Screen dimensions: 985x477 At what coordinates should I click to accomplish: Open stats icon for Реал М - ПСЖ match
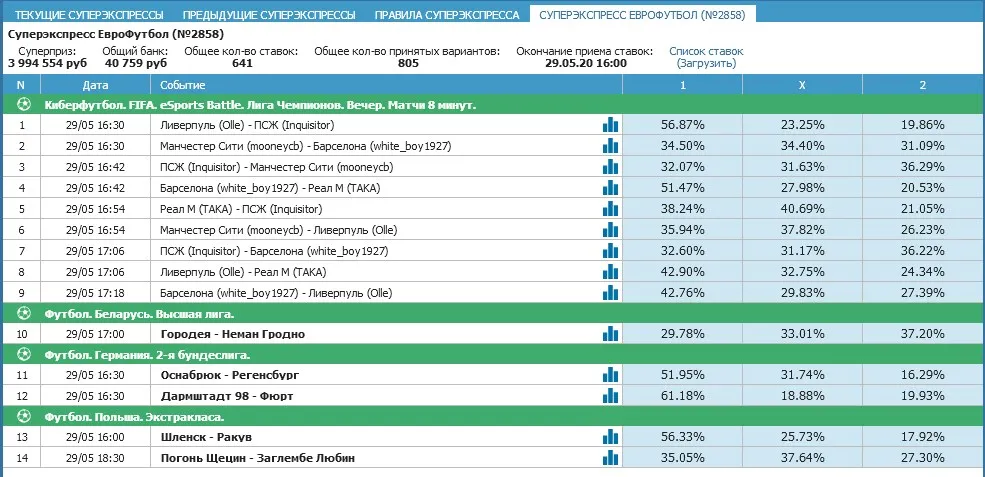tap(610, 209)
